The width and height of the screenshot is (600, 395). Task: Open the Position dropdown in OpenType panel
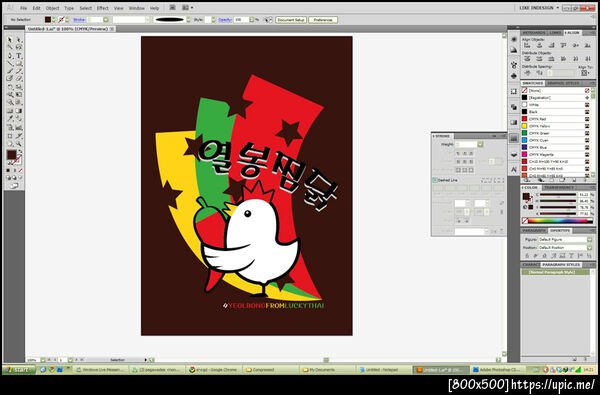[x=589, y=248]
